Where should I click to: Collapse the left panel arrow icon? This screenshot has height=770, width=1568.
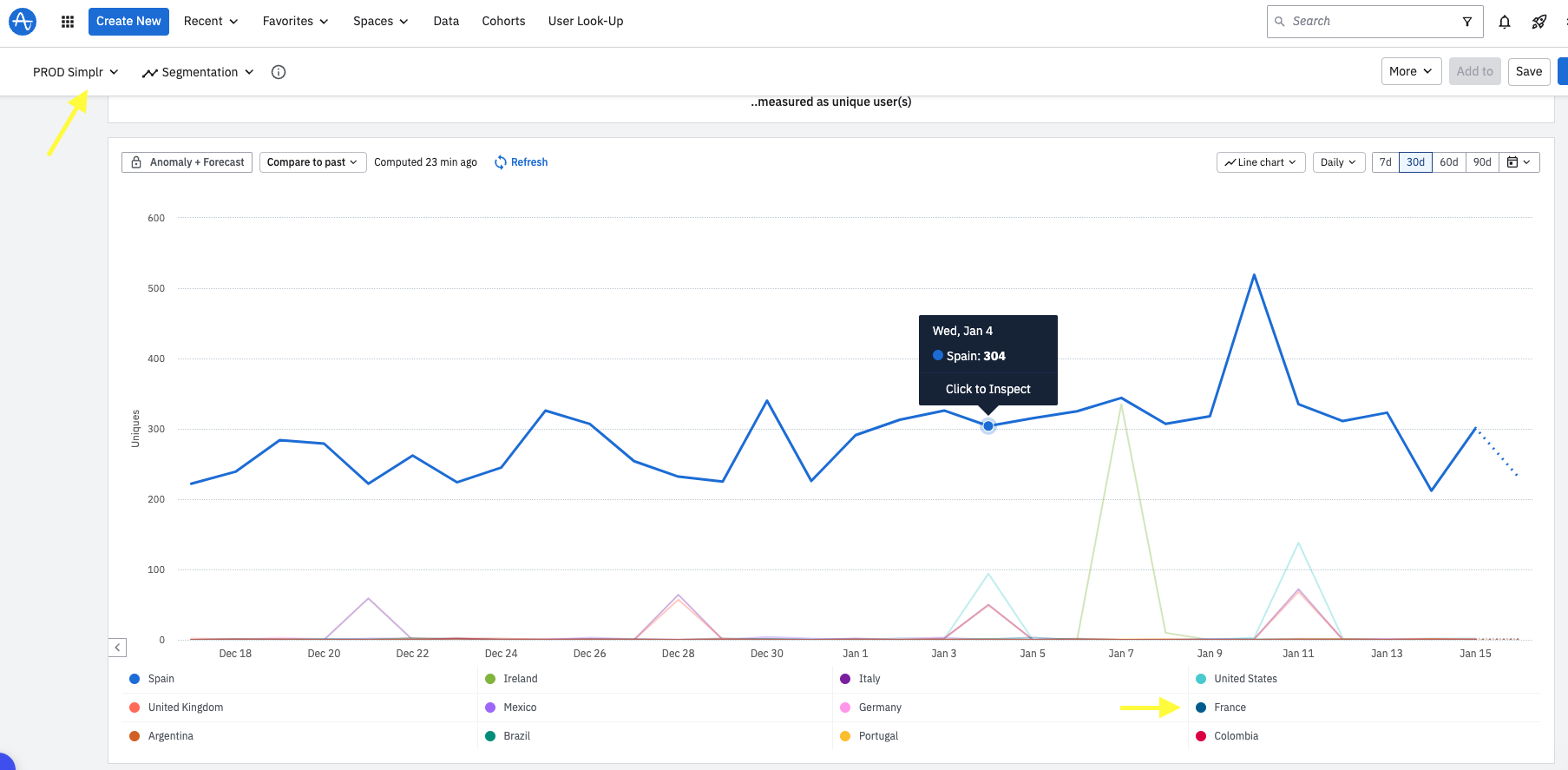point(117,648)
